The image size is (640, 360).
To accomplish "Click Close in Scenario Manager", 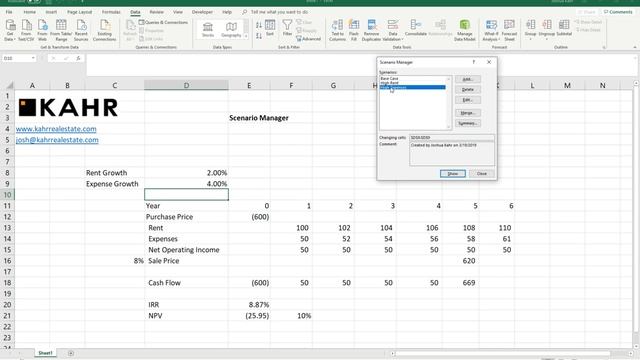I will 482,173.
